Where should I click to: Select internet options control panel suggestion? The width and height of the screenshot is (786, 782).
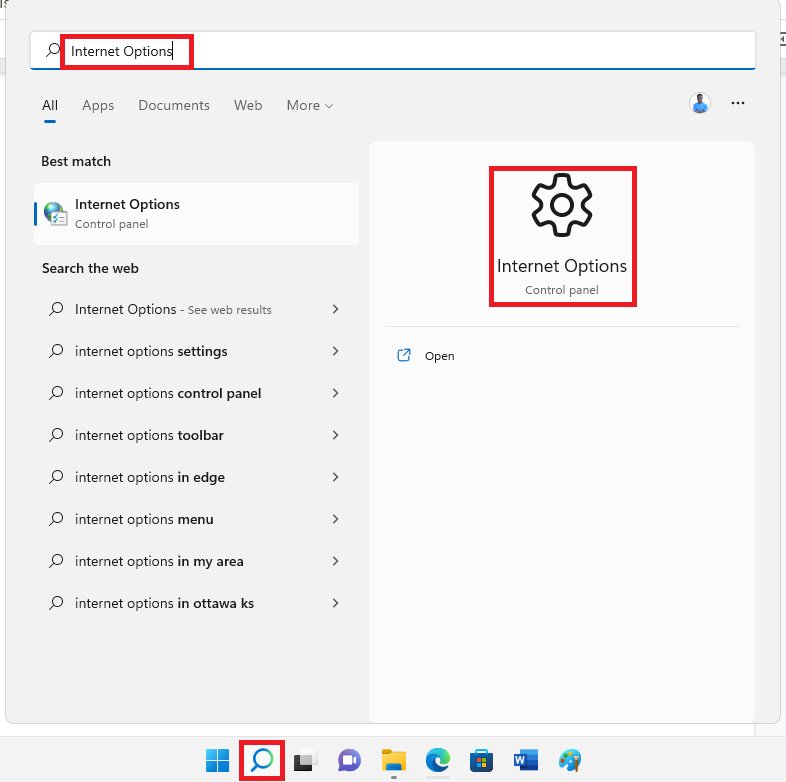tap(196, 393)
